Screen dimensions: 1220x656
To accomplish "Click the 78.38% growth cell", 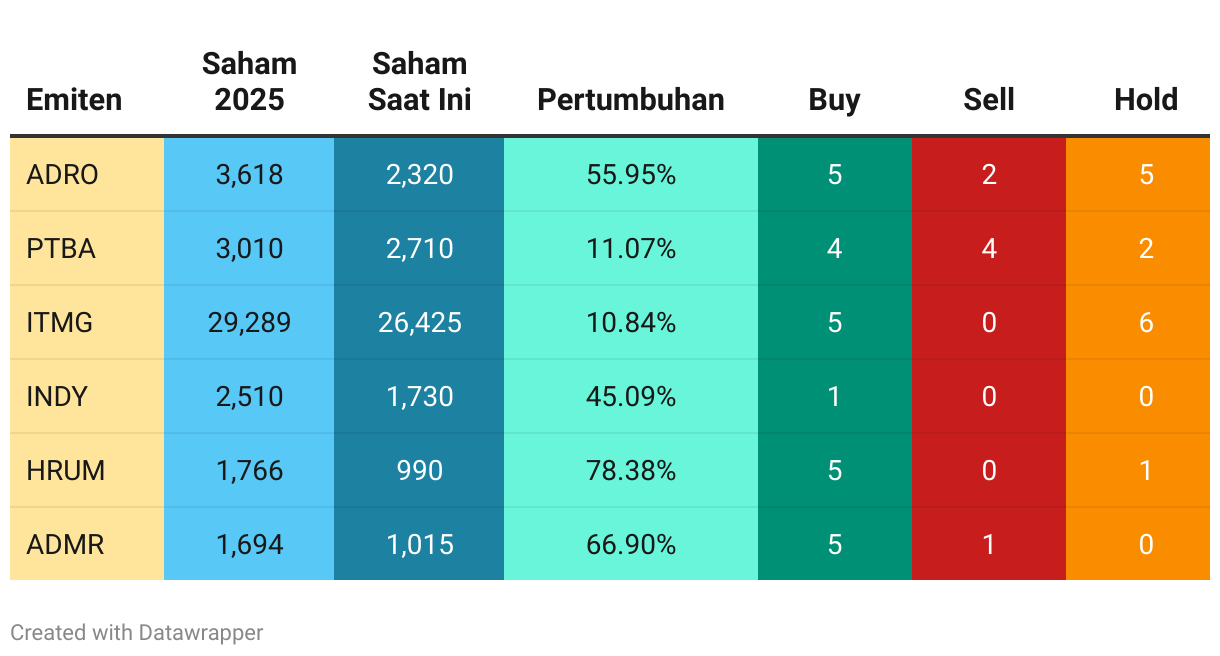I will coord(631,471).
